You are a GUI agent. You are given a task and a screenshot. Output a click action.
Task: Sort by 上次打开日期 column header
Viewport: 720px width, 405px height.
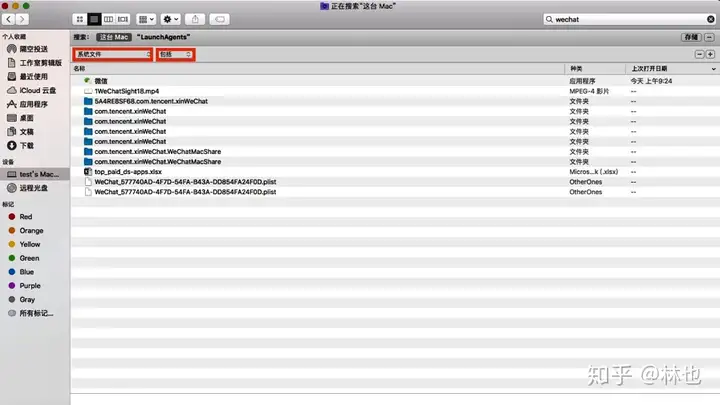649,68
